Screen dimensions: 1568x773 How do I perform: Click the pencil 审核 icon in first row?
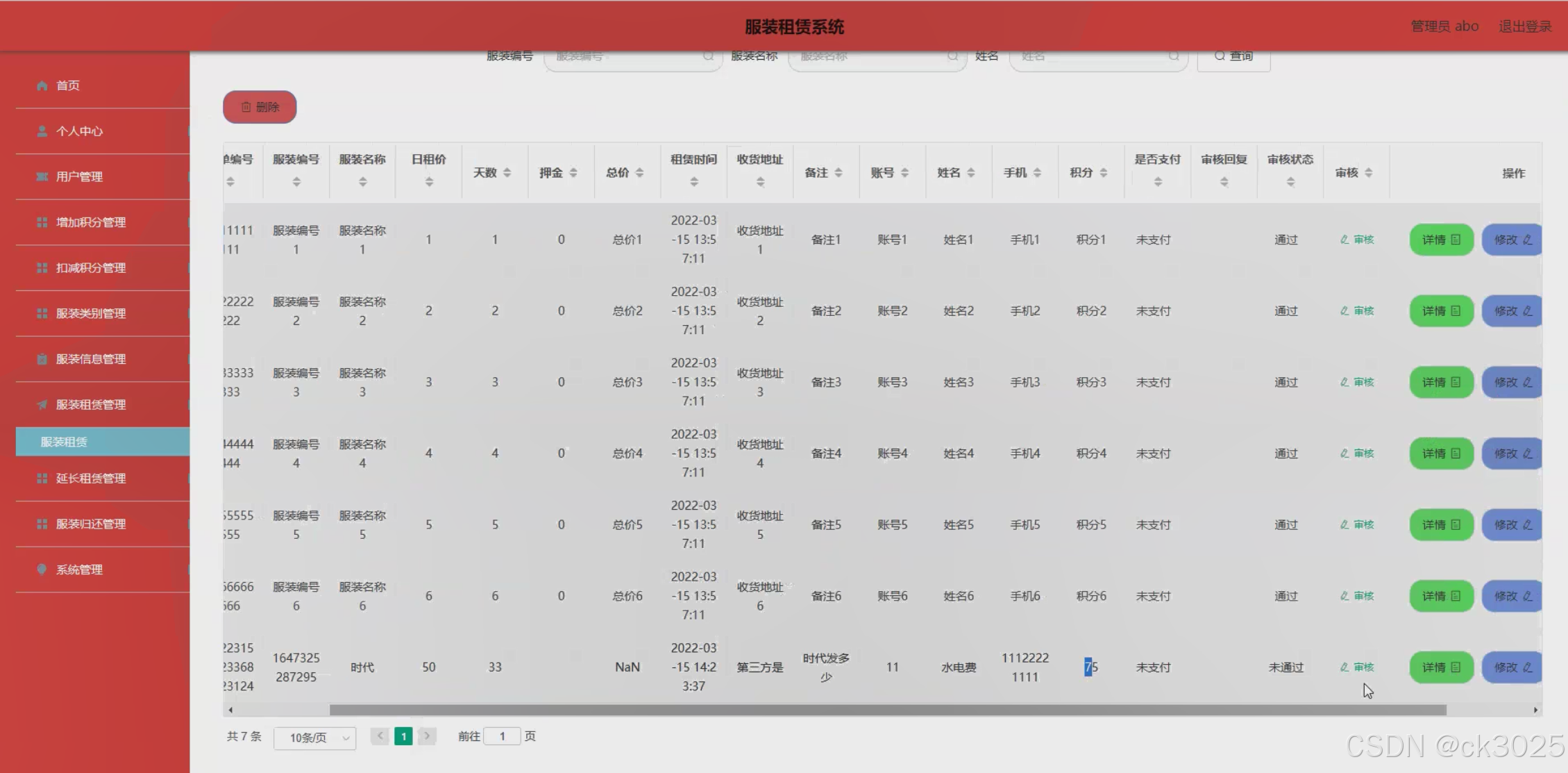(x=1344, y=240)
